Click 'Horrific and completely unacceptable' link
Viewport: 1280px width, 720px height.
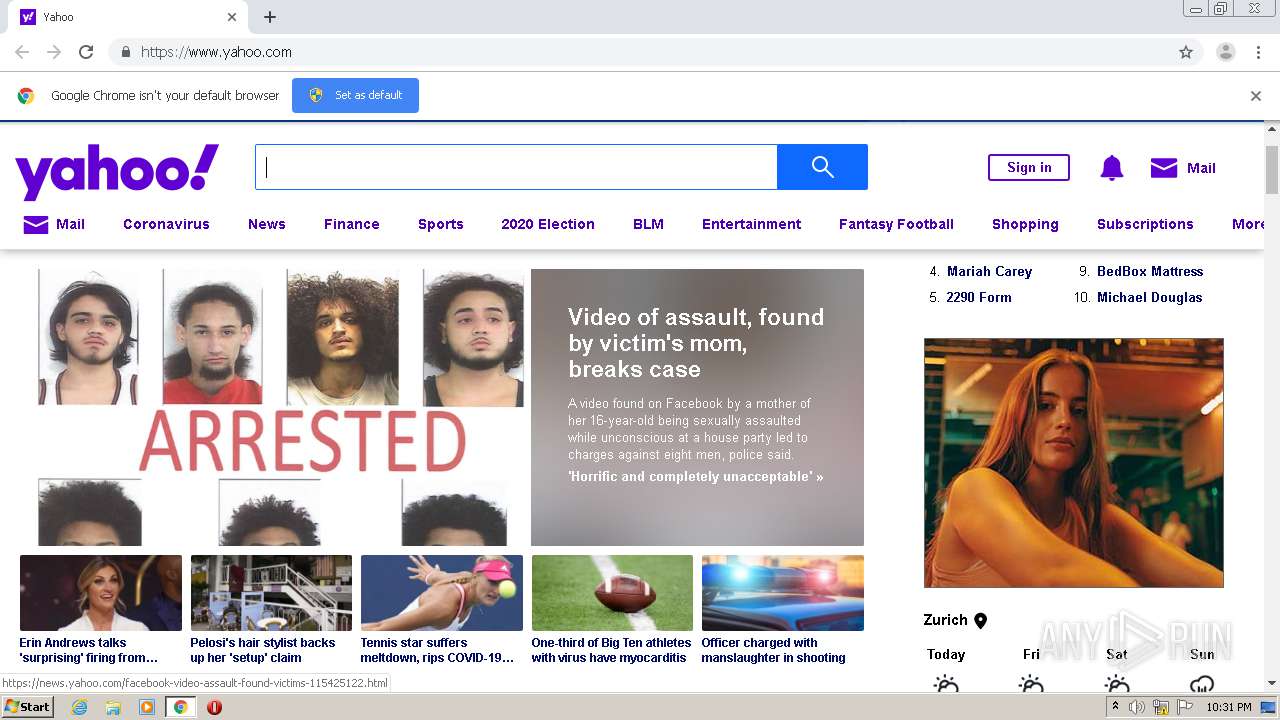(x=696, y=477)
